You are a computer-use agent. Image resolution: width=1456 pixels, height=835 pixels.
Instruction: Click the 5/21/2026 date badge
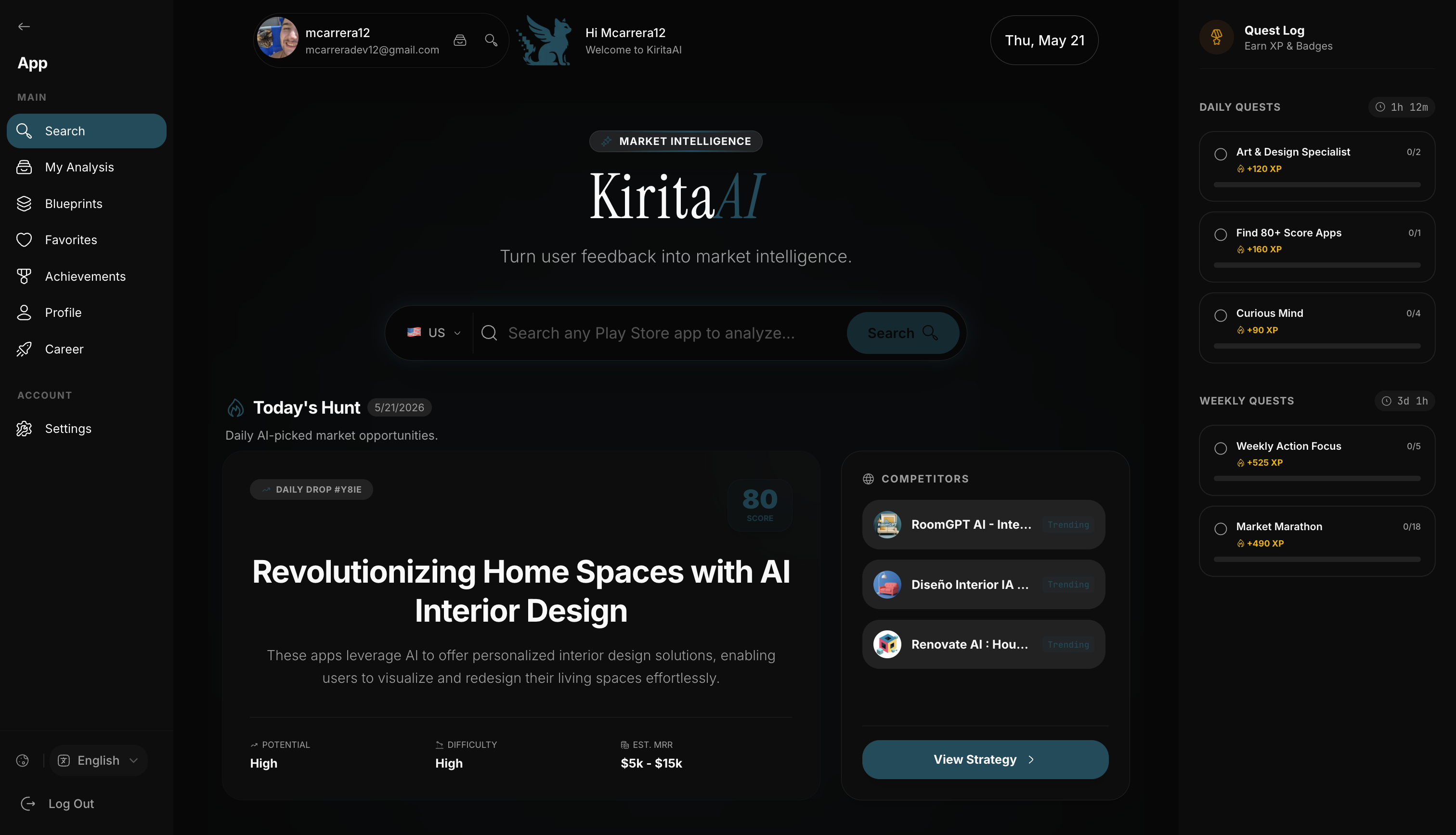click(399, 408)
